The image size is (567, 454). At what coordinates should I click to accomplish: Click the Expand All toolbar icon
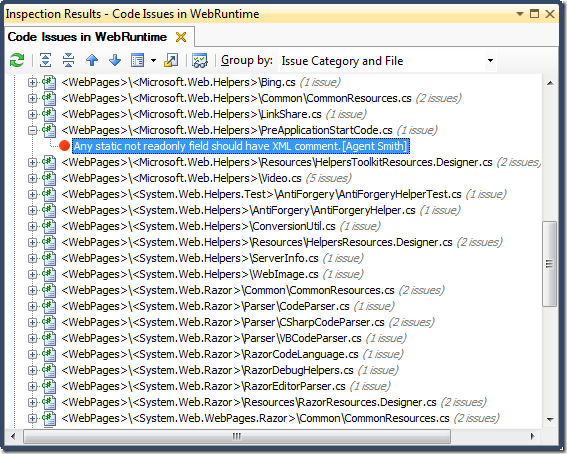[45, 60]
